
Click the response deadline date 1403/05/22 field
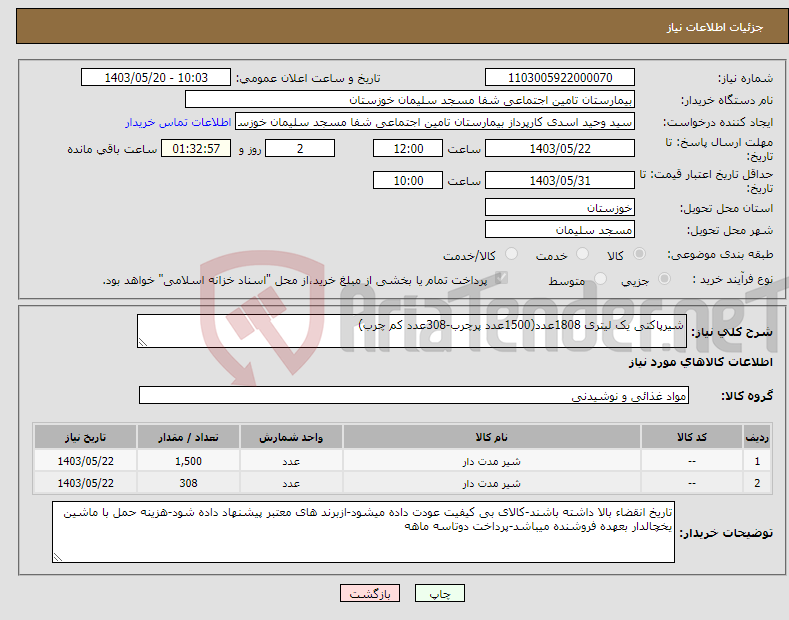(560, 148)
